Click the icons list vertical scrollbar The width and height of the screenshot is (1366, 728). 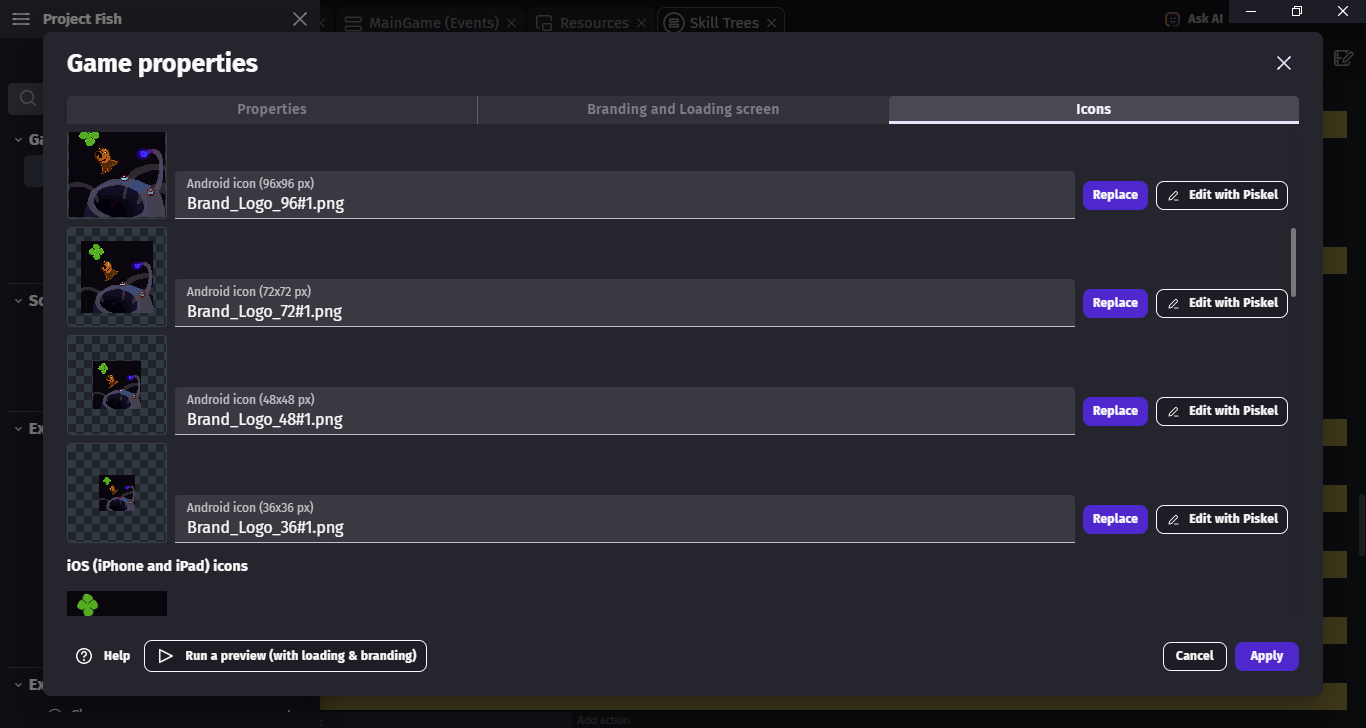[x=1293, y=262]
